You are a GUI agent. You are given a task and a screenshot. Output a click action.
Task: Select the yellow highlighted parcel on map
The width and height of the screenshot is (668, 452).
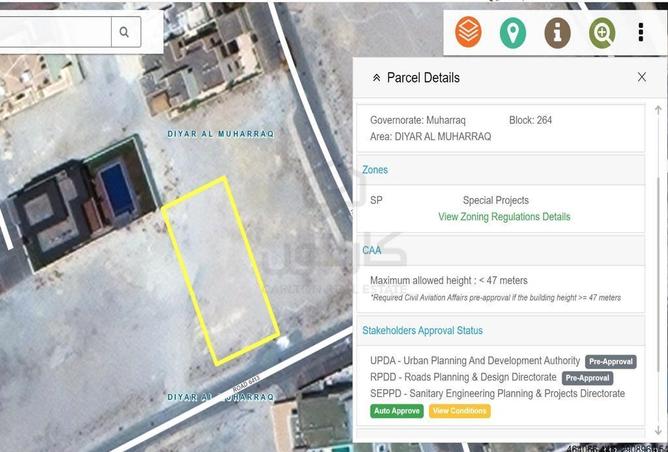220,271
